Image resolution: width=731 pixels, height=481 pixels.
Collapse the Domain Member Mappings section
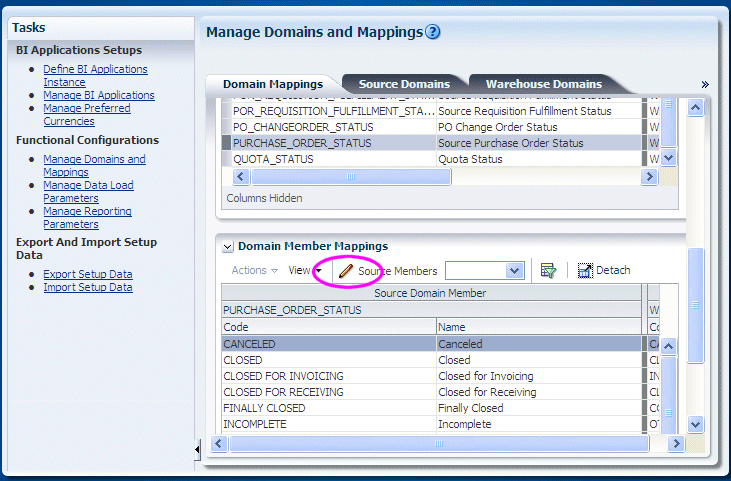(228, 247)
